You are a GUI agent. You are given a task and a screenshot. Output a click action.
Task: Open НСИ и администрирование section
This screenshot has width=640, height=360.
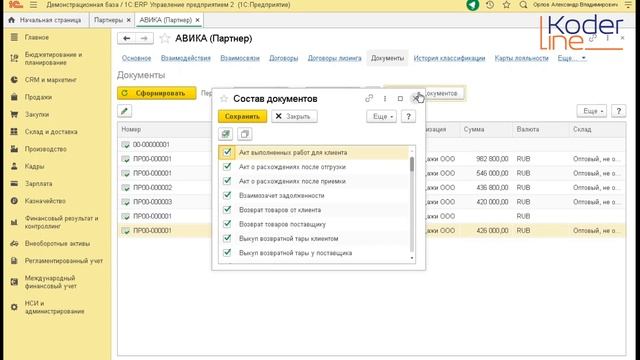point(54,307)
